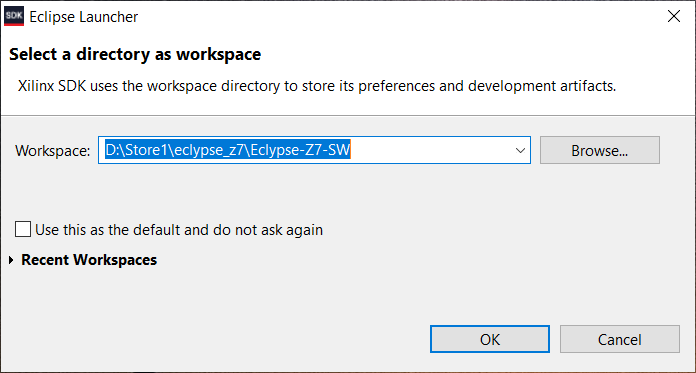Screen dimensions: 696x373
Task: Expand the Recent Workspaces triangle
Action: point(12,260)
